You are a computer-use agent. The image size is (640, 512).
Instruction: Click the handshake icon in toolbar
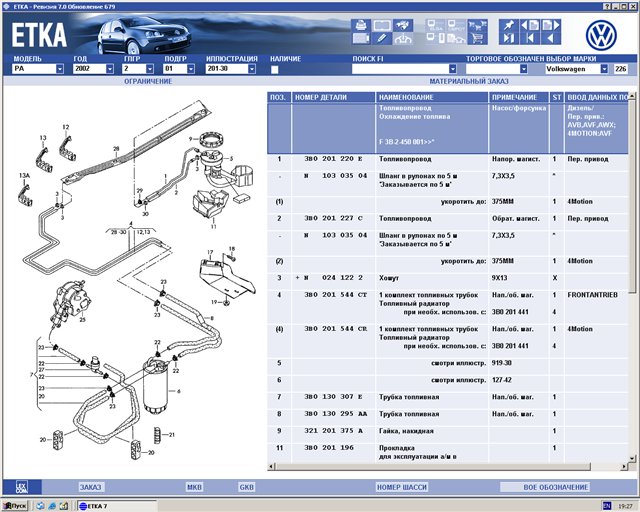pyautogui.click(x=403, y=25)
